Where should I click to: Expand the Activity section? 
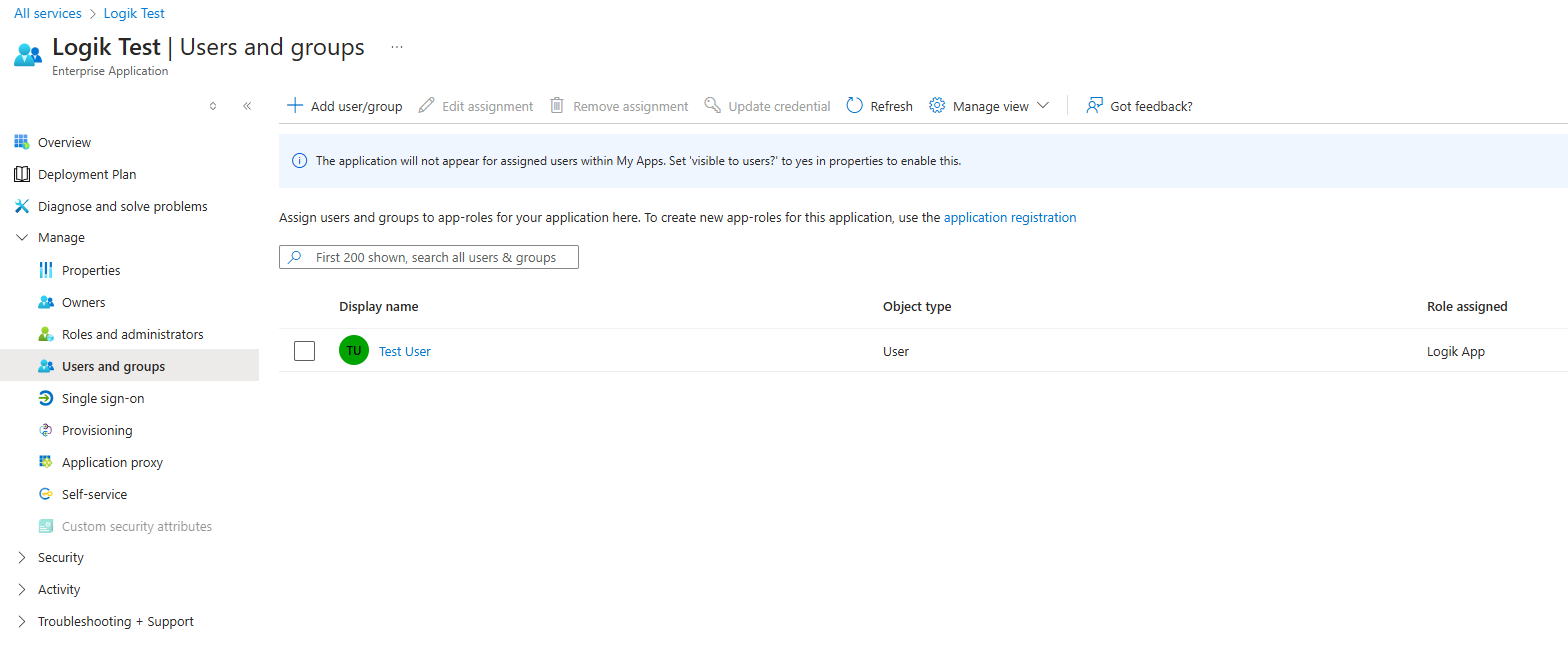pos(22,590)
